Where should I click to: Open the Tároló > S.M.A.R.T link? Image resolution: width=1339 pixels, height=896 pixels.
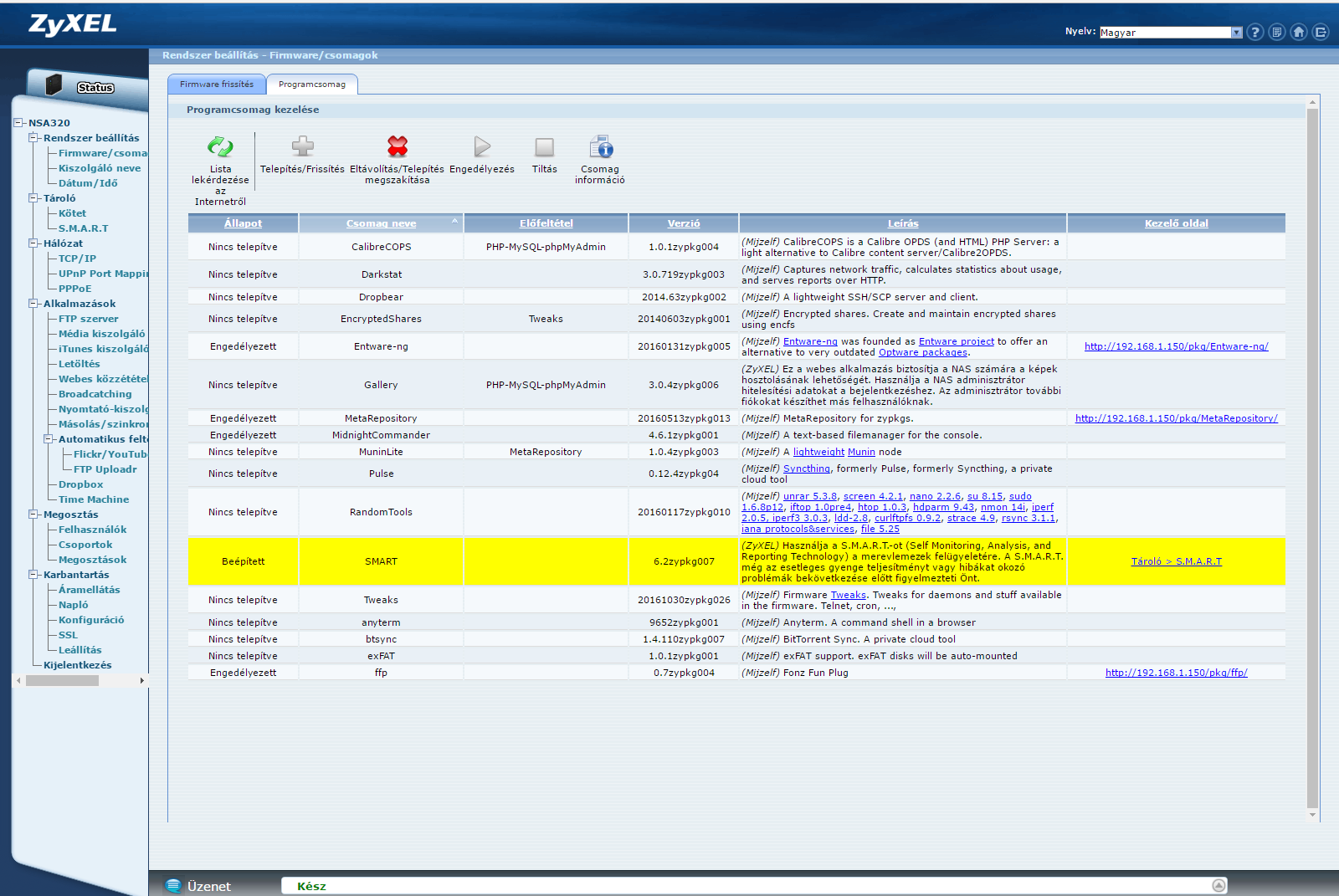(1176, 561)
